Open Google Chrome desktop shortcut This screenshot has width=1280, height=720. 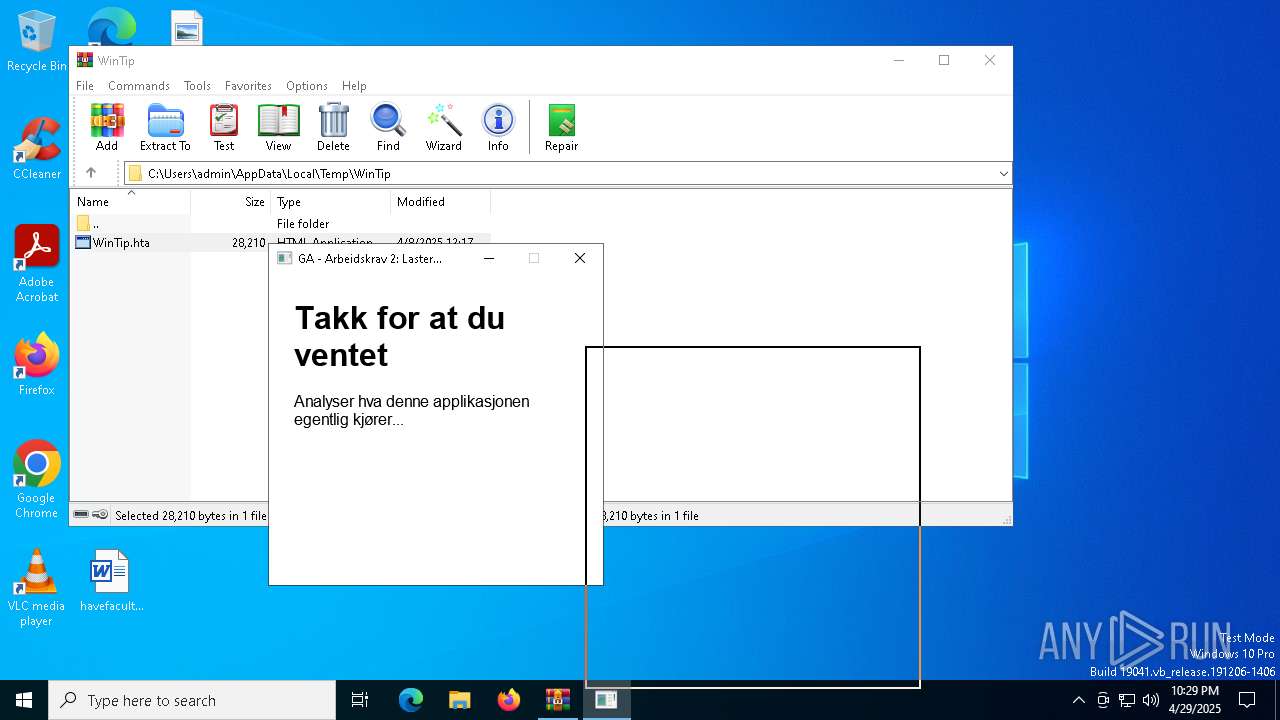click(36, 479)
